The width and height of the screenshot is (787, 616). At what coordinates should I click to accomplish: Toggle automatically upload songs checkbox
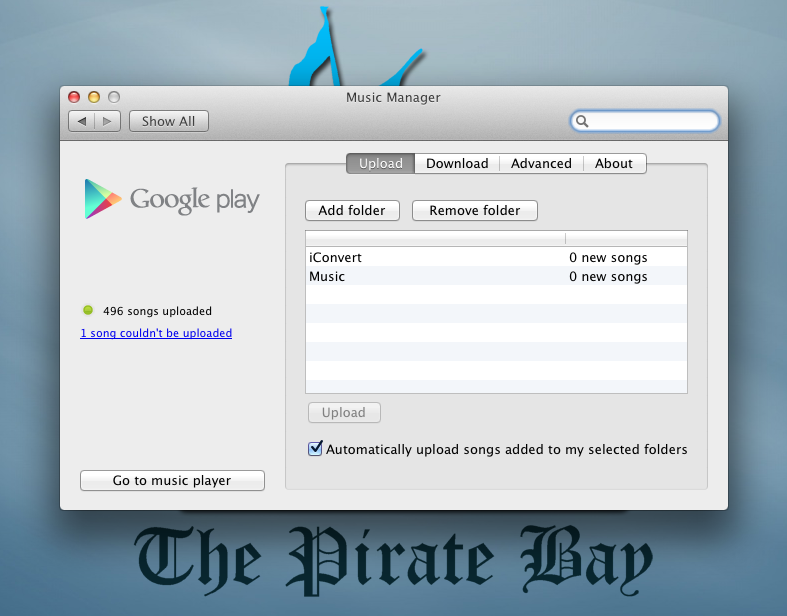click(315, 448)
